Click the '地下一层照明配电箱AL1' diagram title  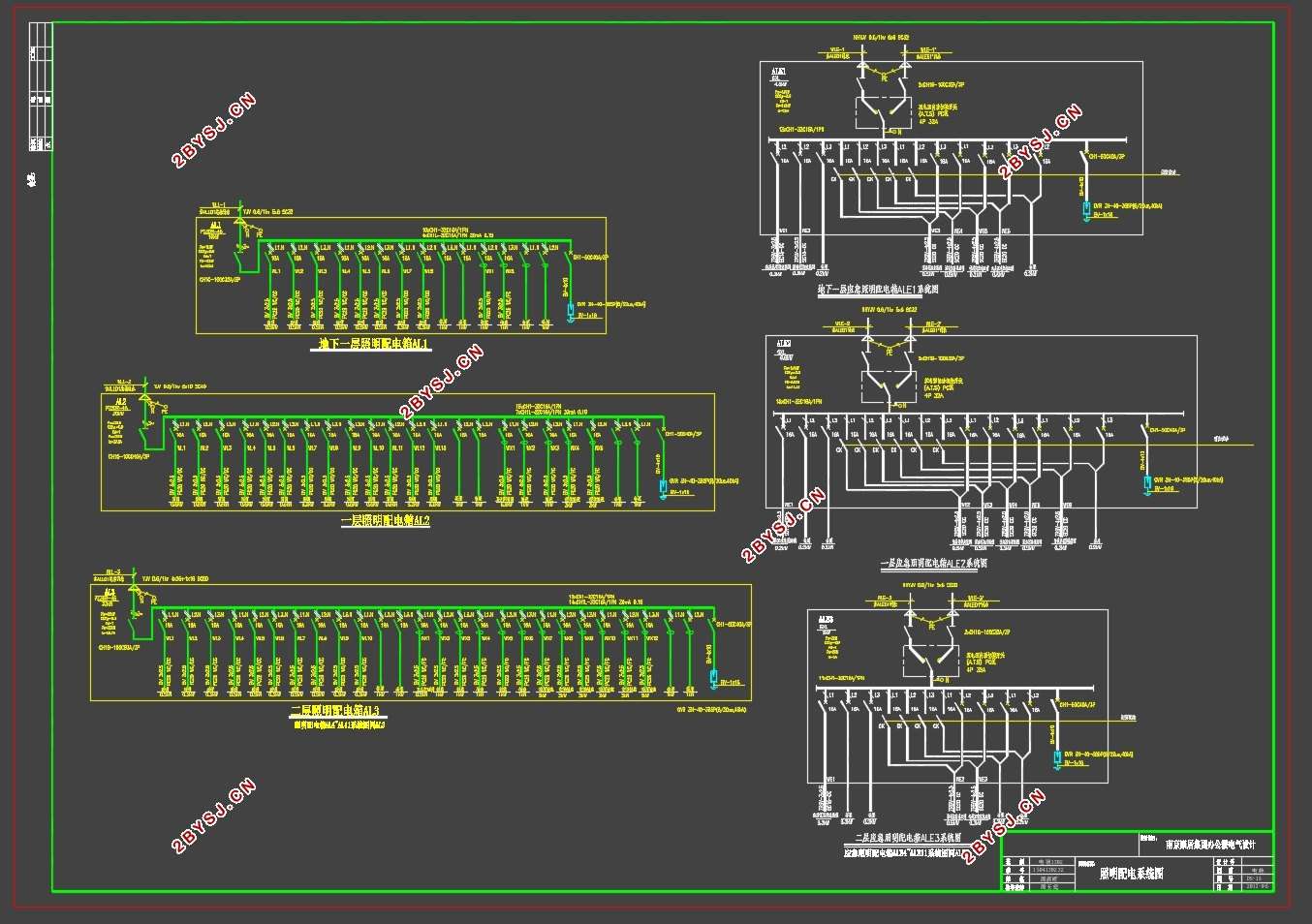[375, 344]
